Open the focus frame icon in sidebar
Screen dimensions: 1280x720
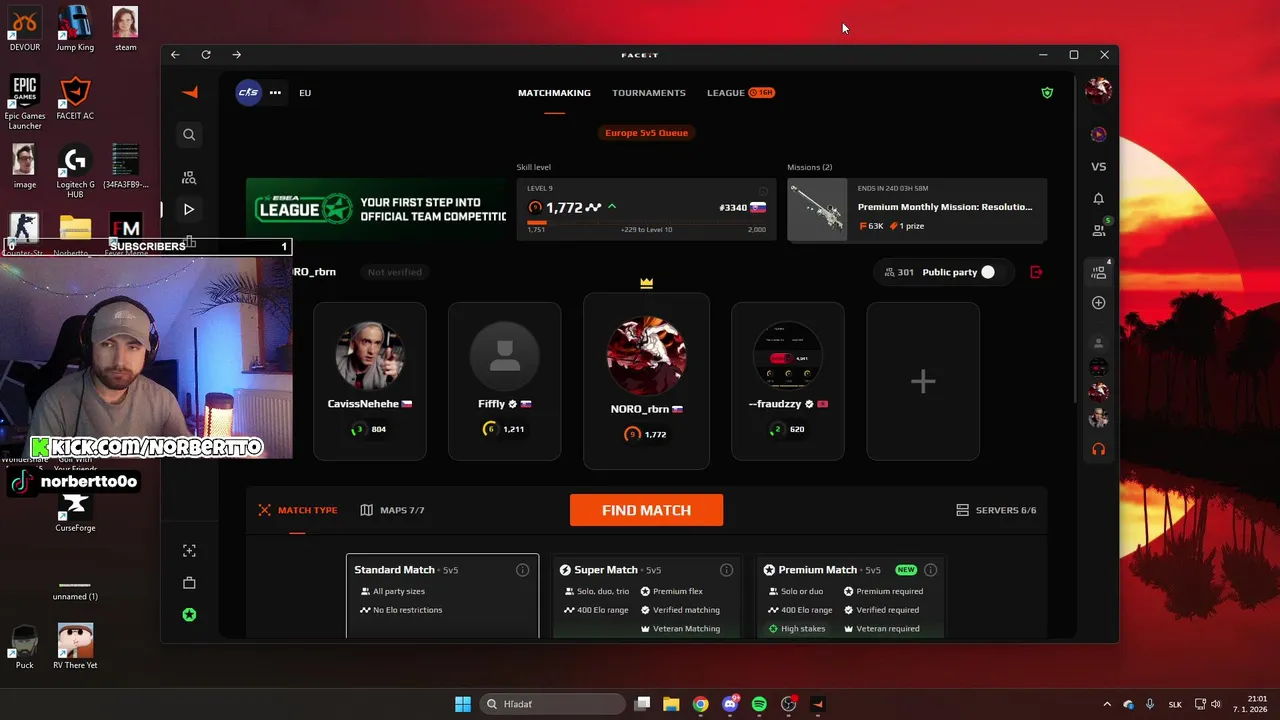[189, 551]
